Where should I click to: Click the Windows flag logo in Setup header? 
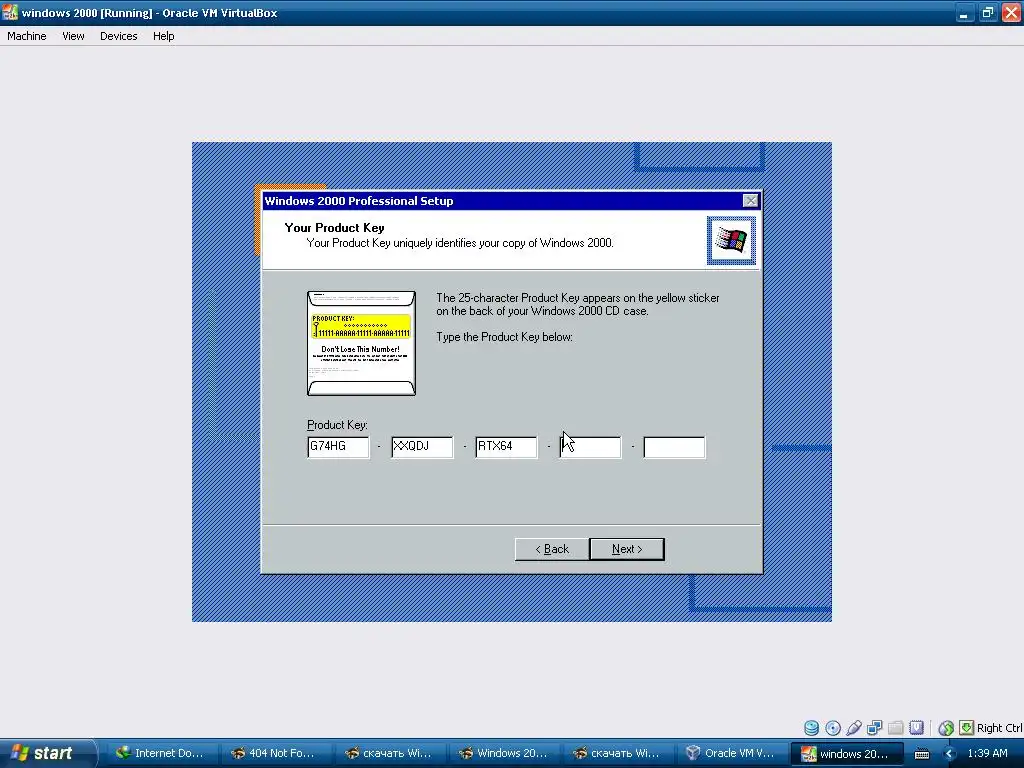coord(731,240)
